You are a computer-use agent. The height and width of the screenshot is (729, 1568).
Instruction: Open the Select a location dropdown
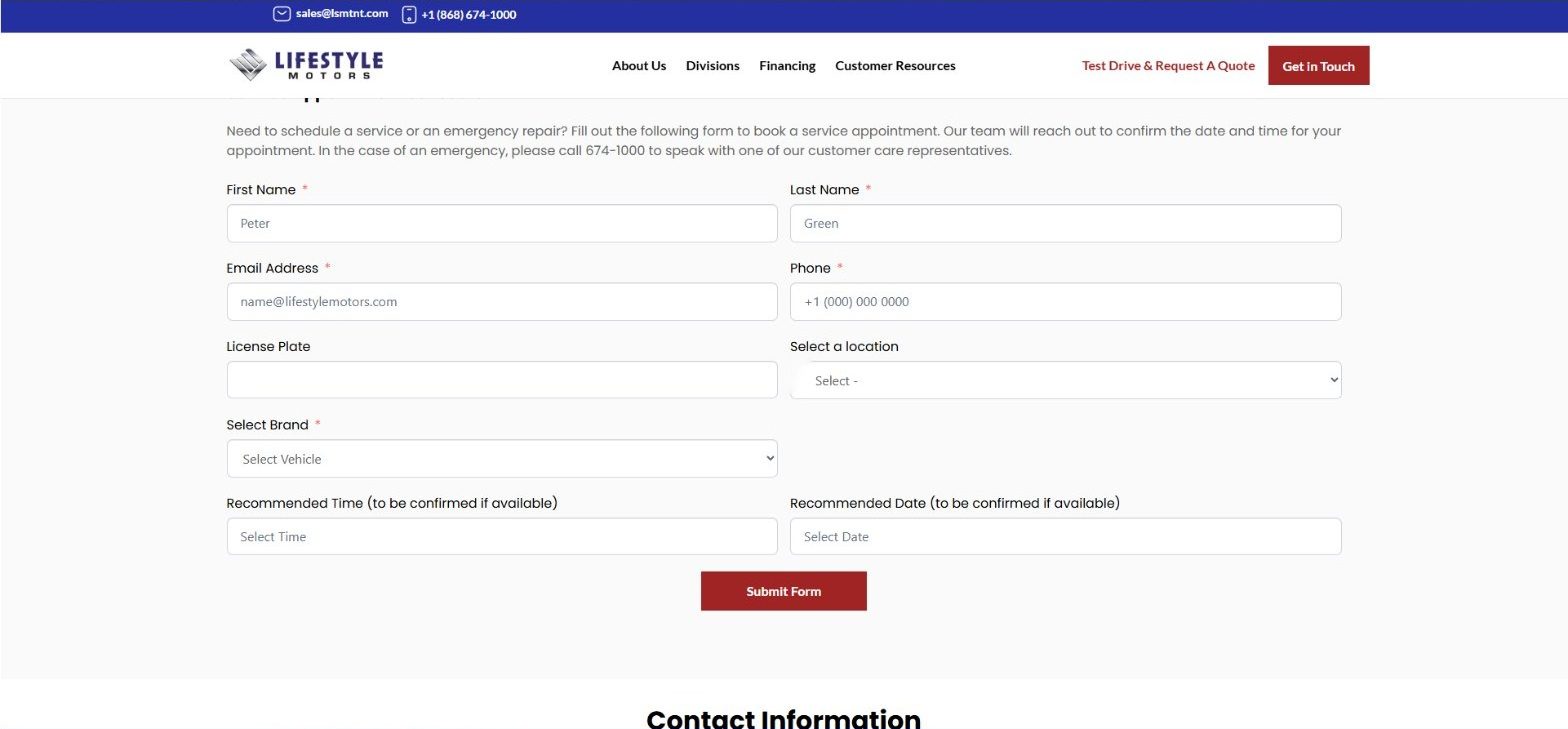click(1065, 380)
